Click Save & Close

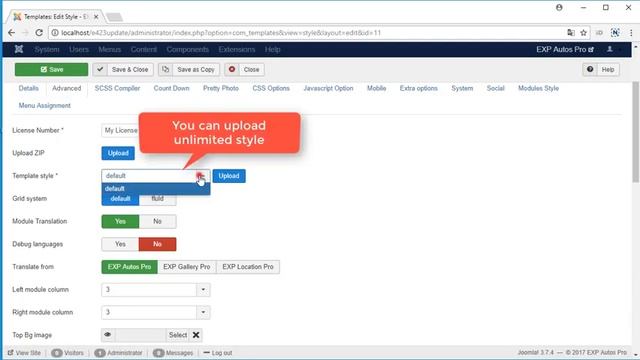pyautogui.click(x=123, y=69)
